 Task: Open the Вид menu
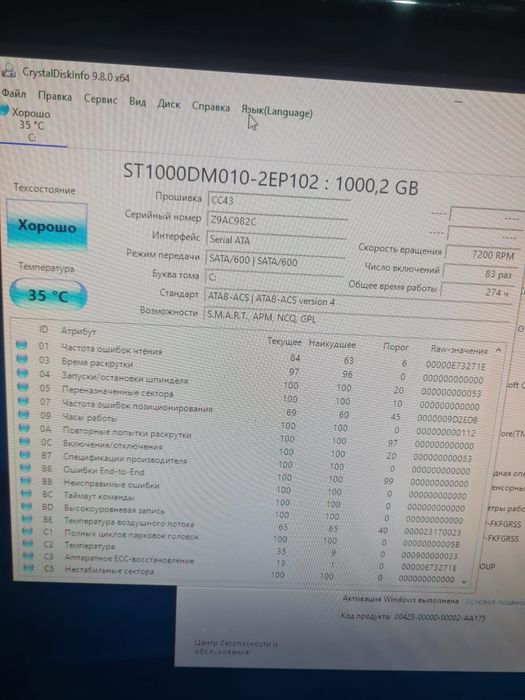point(138,102)
